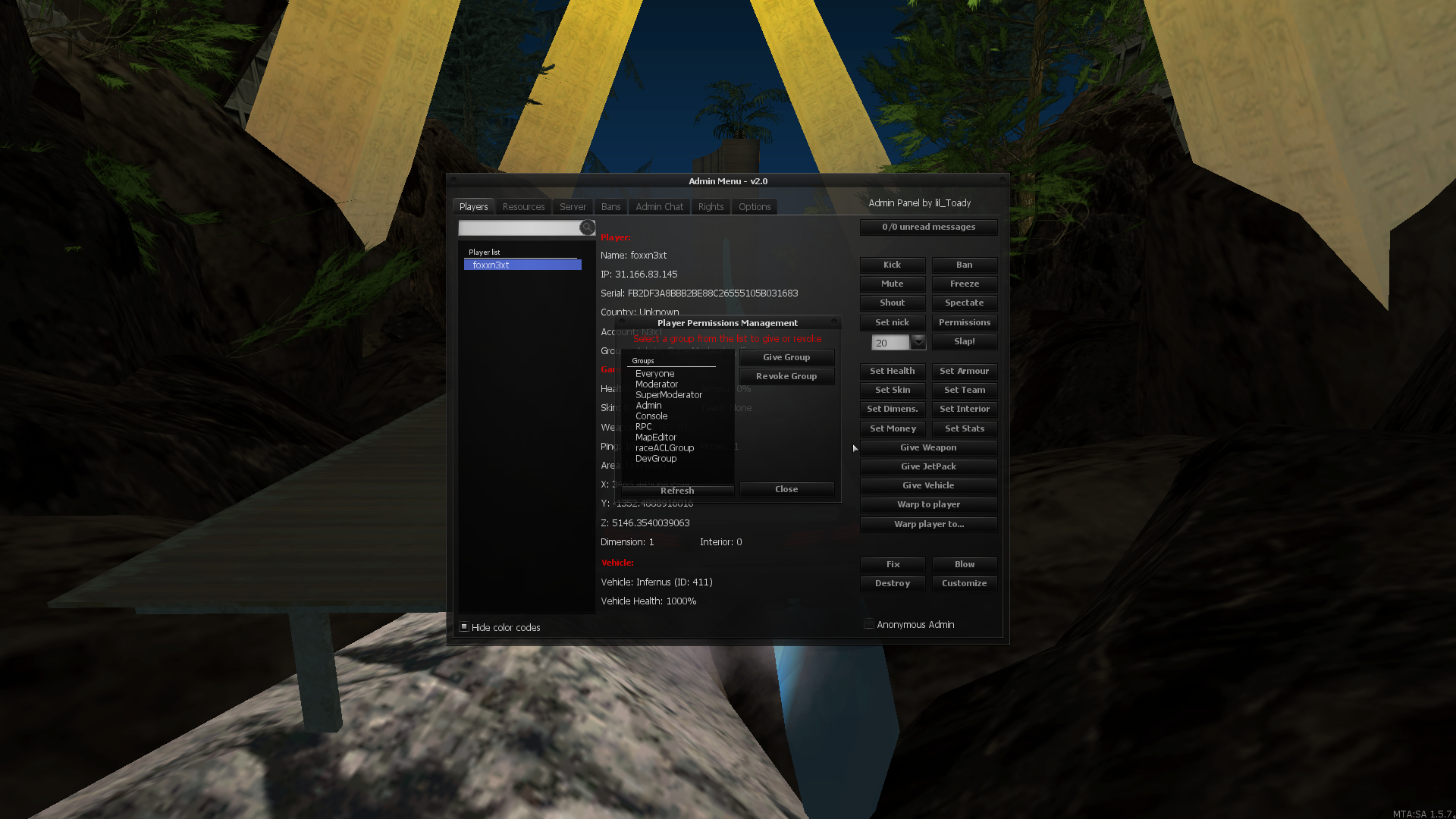Select the Console group
Viewport: 1456px width, 819px height.
[x=651, y=416]
